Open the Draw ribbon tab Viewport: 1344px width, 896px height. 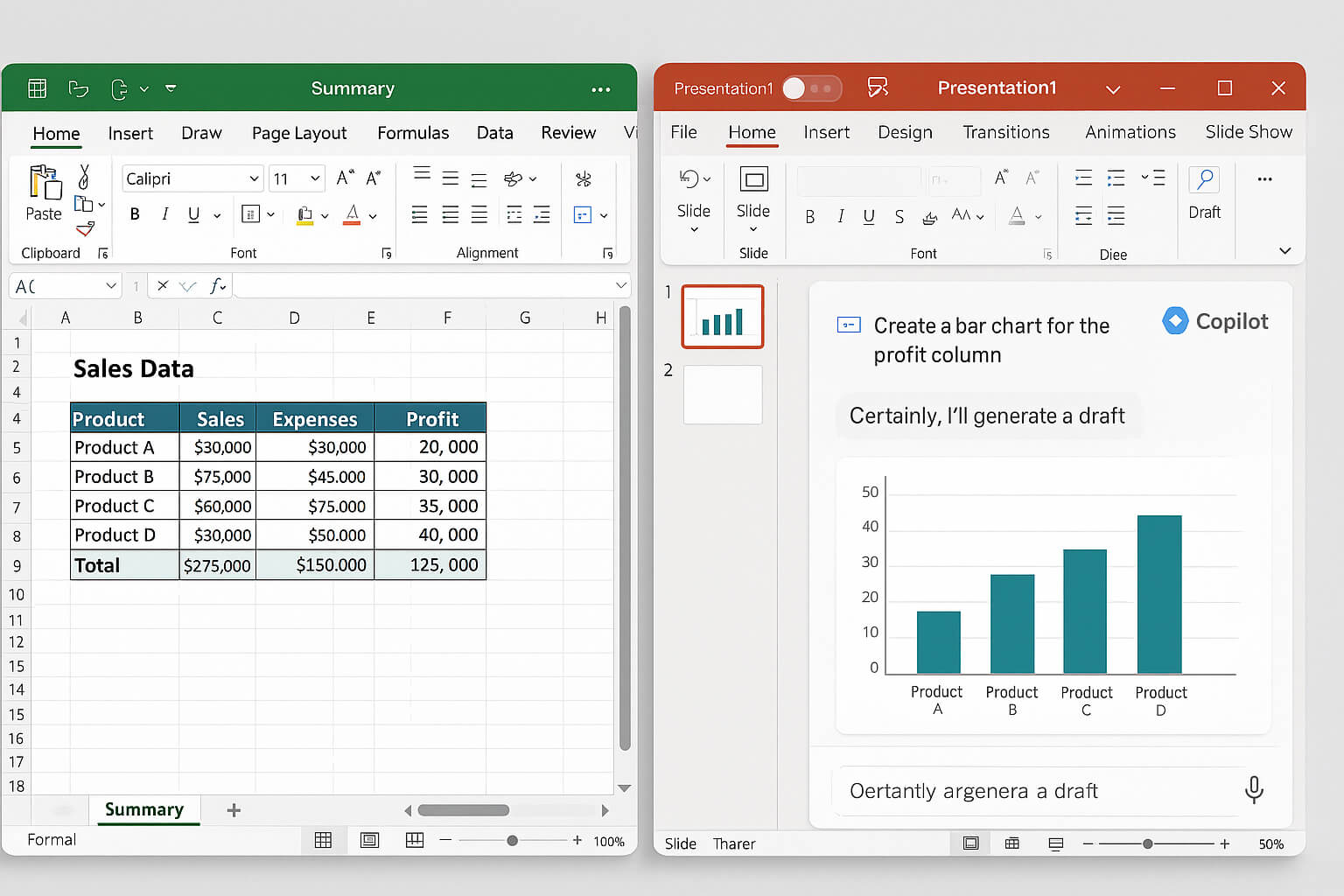[x=201, y=133]
